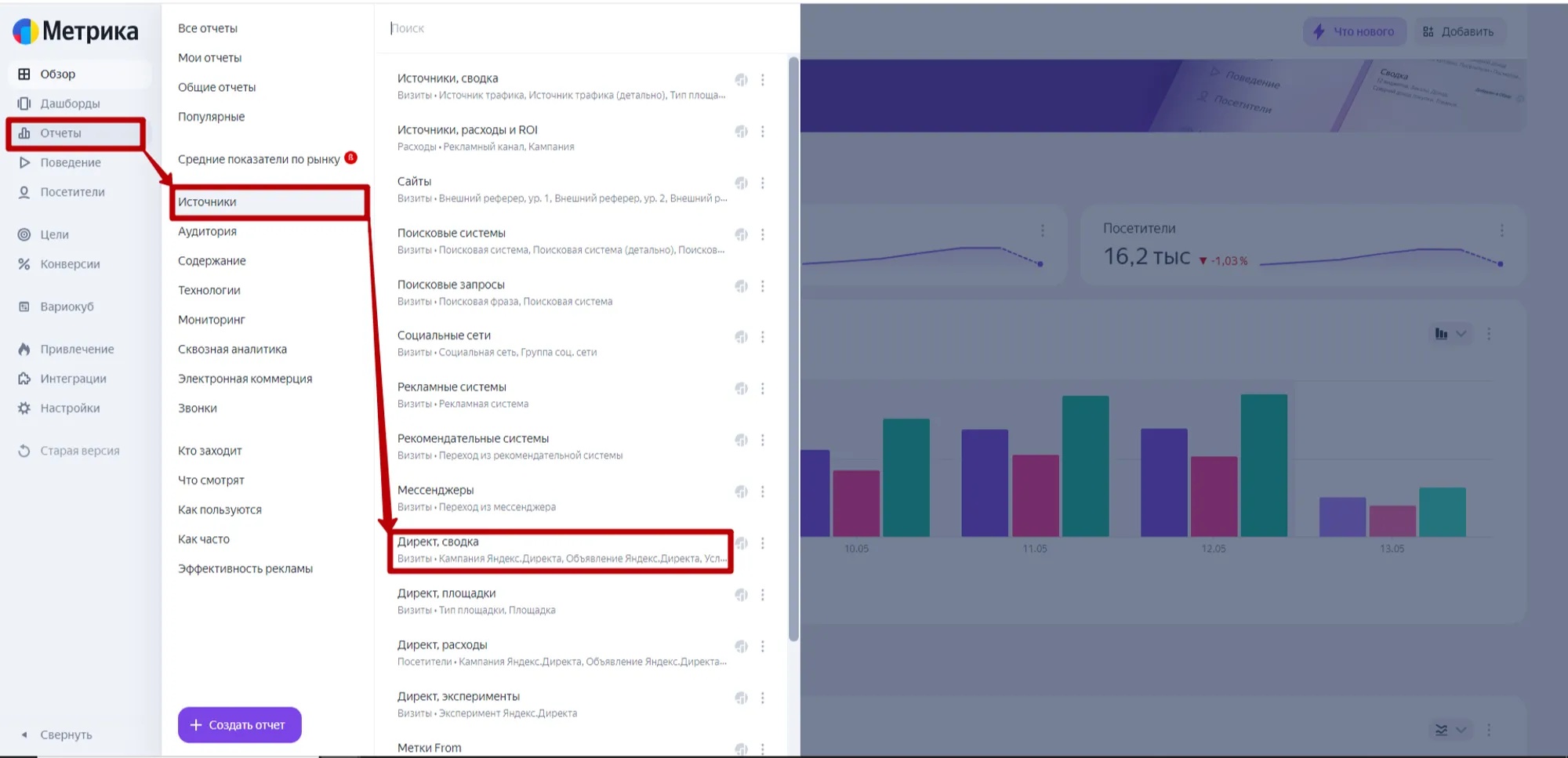This screenshot has height=758, width=1568.
Task: Select Аудитория report category
Action: [207, 231]
